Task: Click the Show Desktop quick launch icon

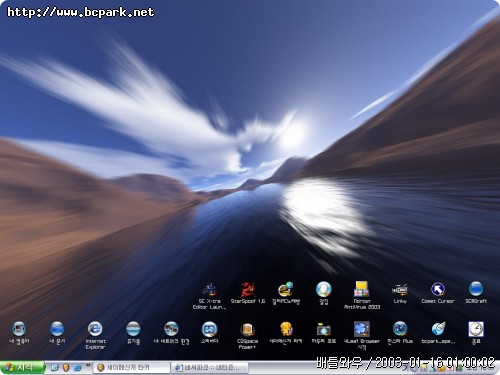Action: [x=54, y=368]
